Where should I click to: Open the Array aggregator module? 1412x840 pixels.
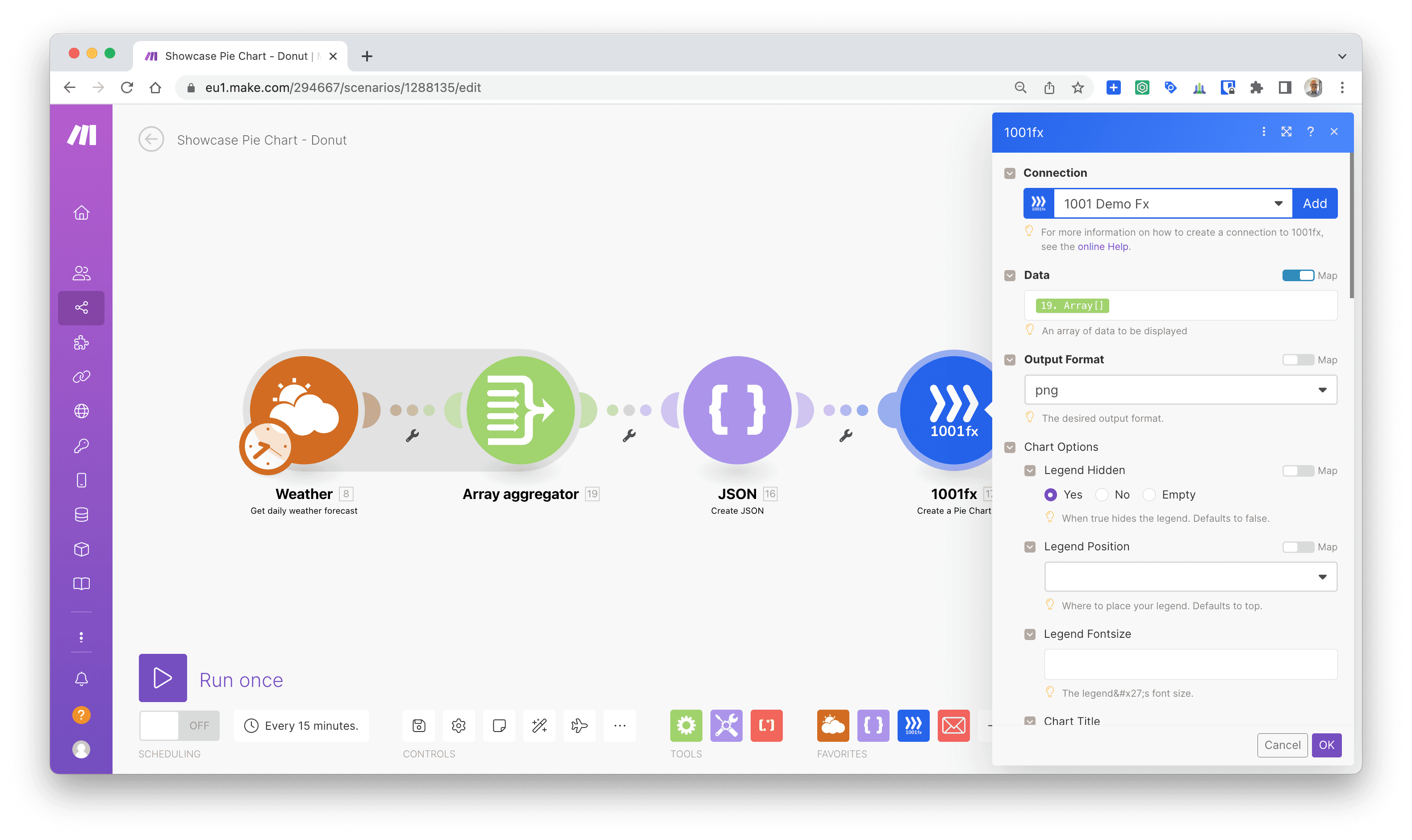click(x=520, y=409)
